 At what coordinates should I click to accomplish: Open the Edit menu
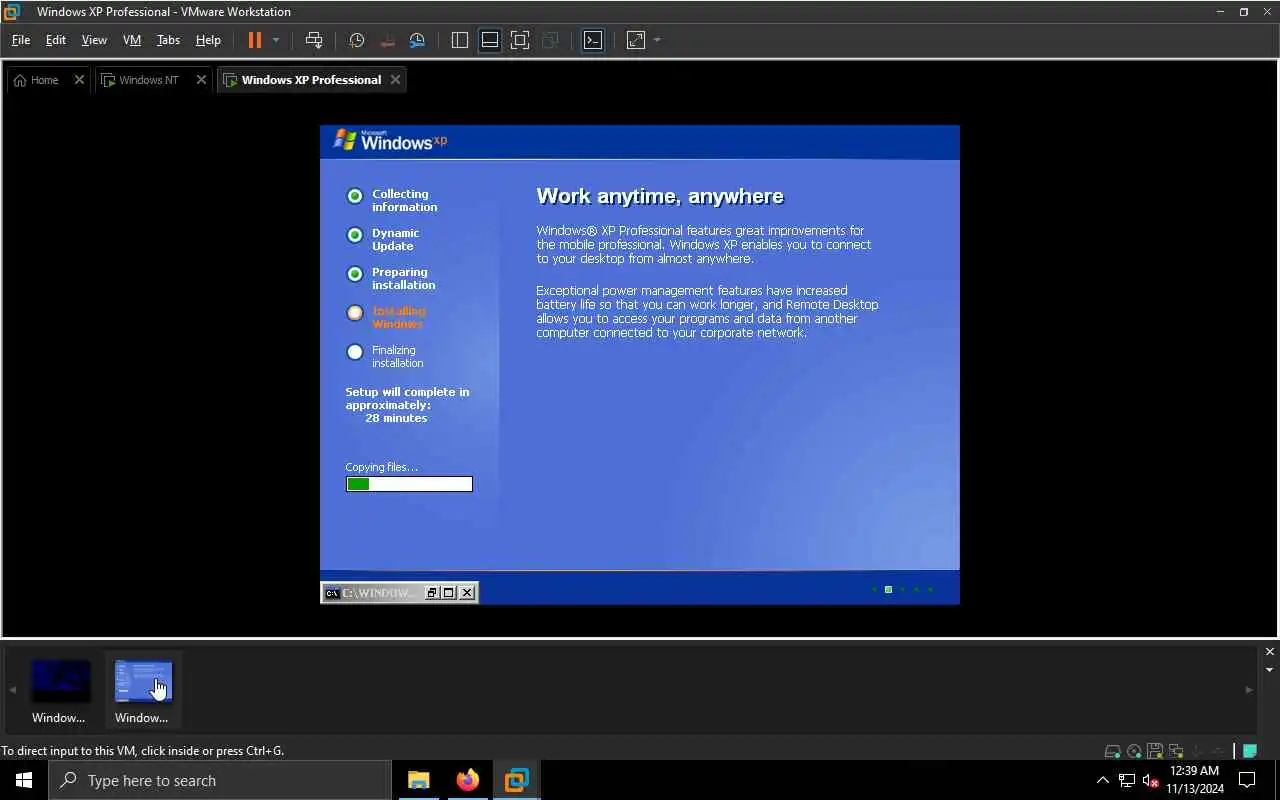coord(56,40)
